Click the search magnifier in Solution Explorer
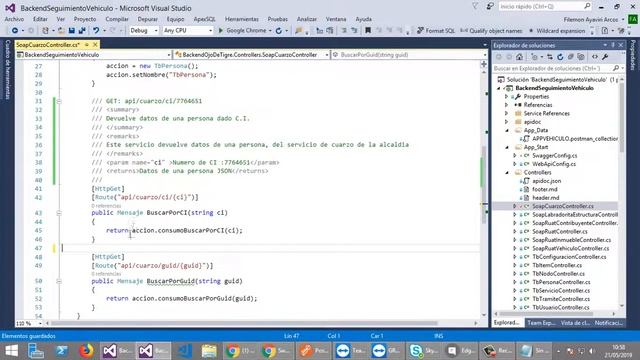Viewport: 640px width, 360px height. (616, 68)
